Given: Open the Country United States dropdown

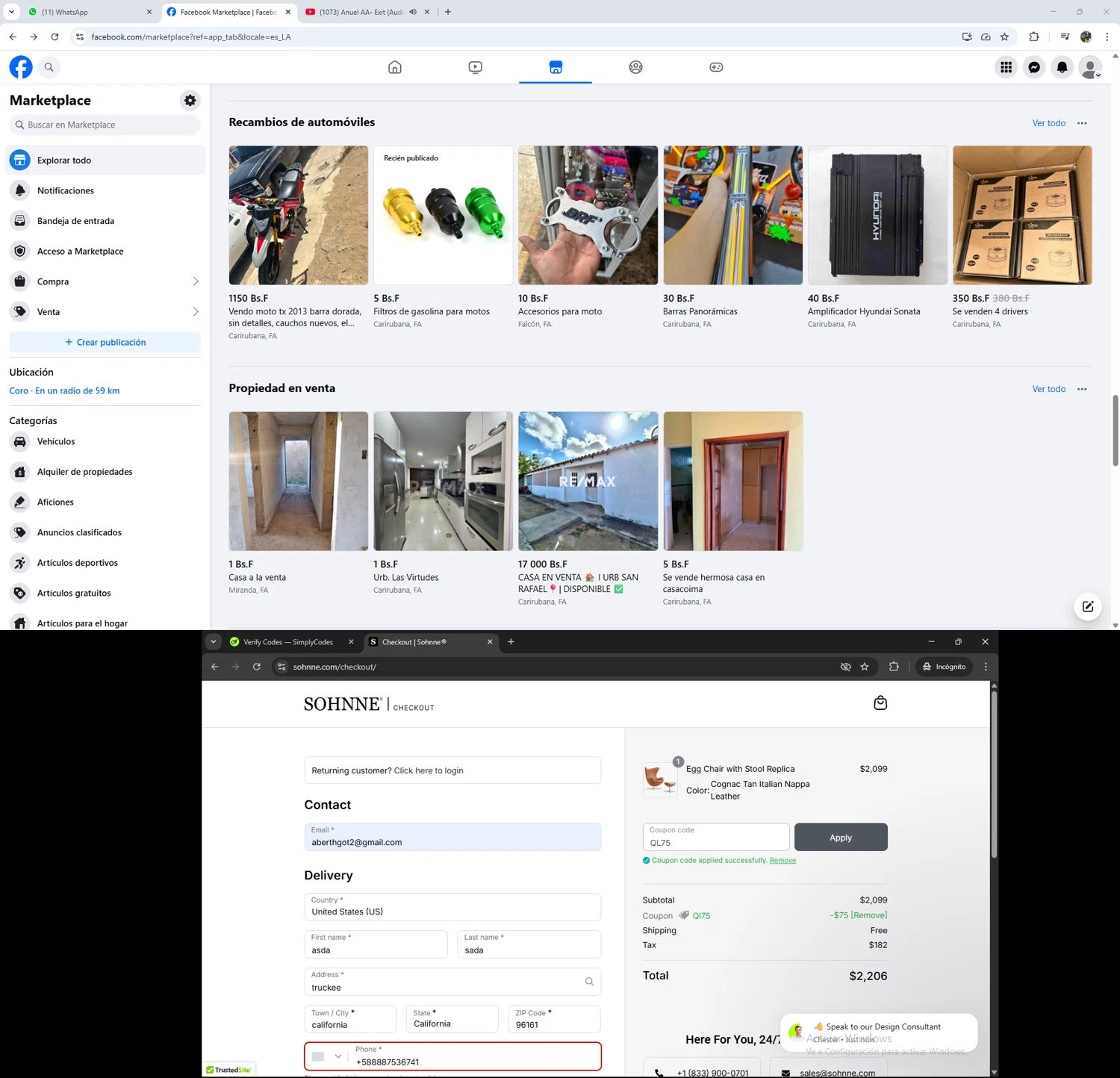Looking at the screenshot, I should 452,906.
